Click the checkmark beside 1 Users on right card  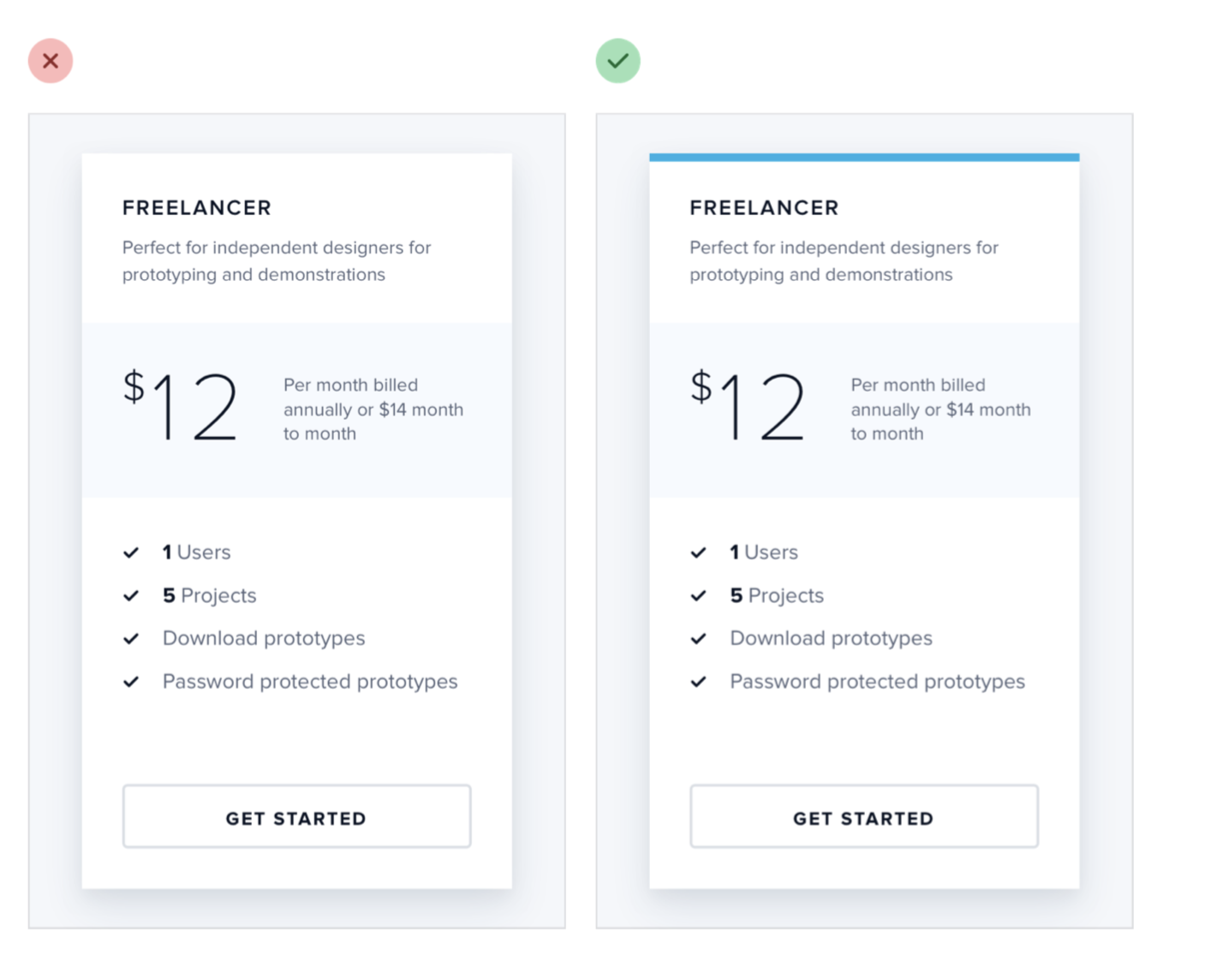699,553
